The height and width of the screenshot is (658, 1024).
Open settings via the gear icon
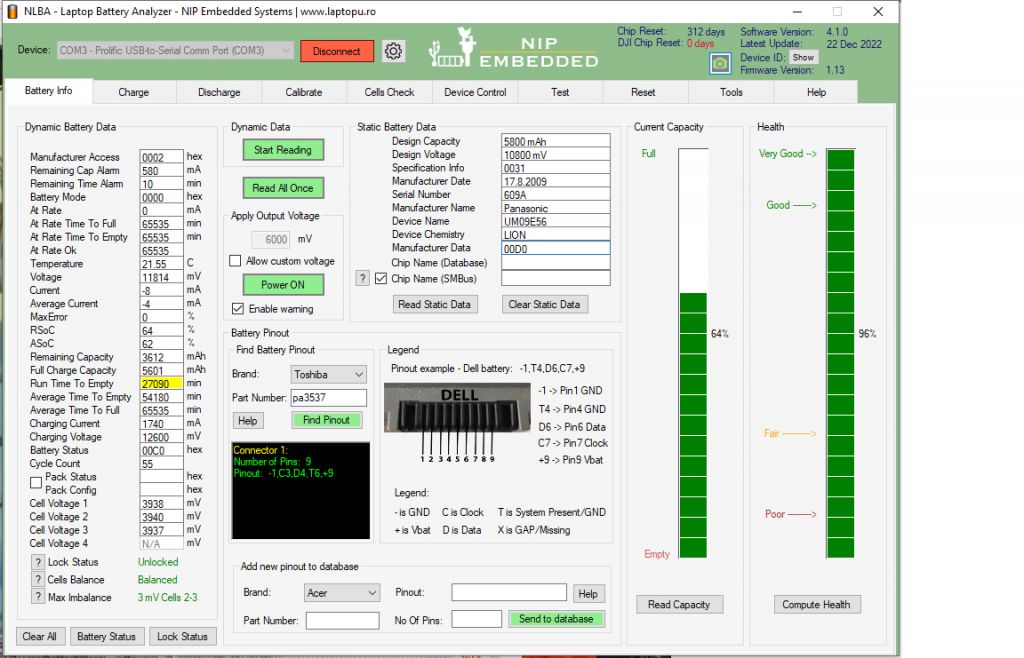tap(393, 51)
